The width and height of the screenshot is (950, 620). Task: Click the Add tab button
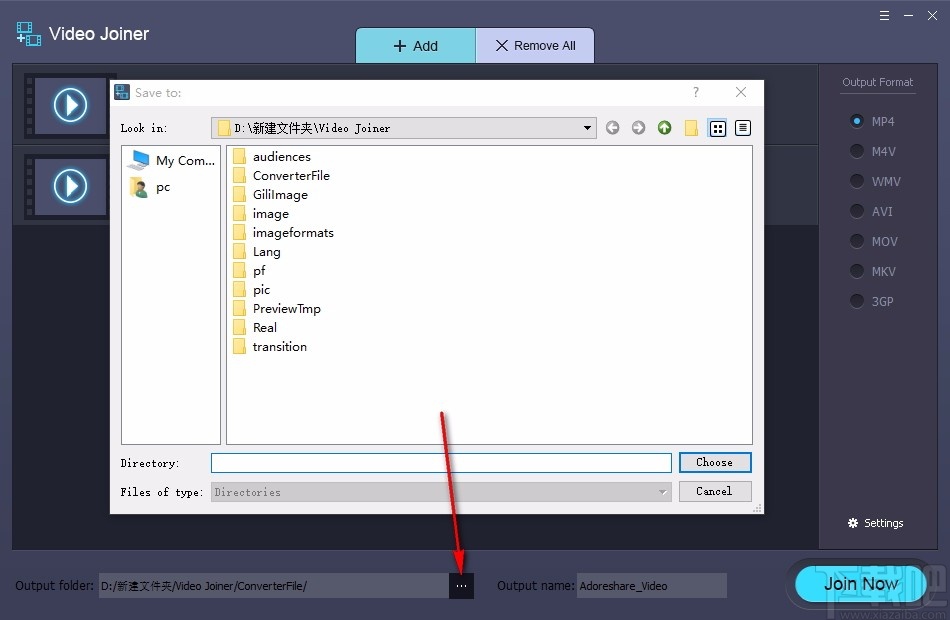coord(415,45)
